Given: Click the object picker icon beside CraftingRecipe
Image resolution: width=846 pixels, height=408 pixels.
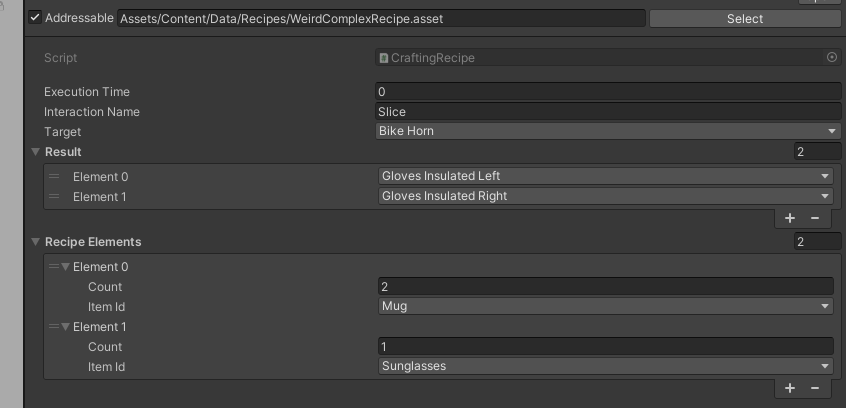Looking at the screenshot, I should pos(832,58).
